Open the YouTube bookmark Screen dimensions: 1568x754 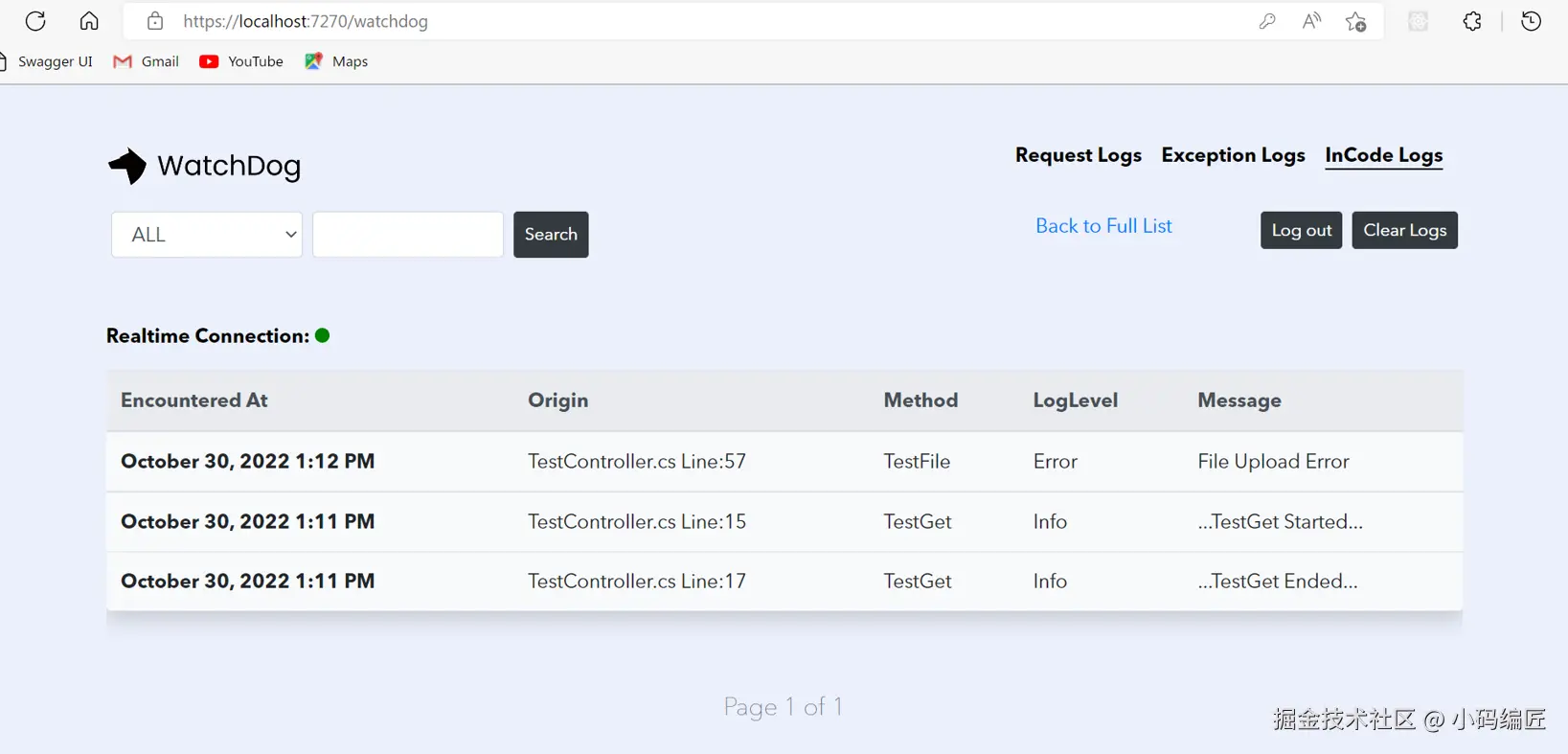click(x=241, y=61)
